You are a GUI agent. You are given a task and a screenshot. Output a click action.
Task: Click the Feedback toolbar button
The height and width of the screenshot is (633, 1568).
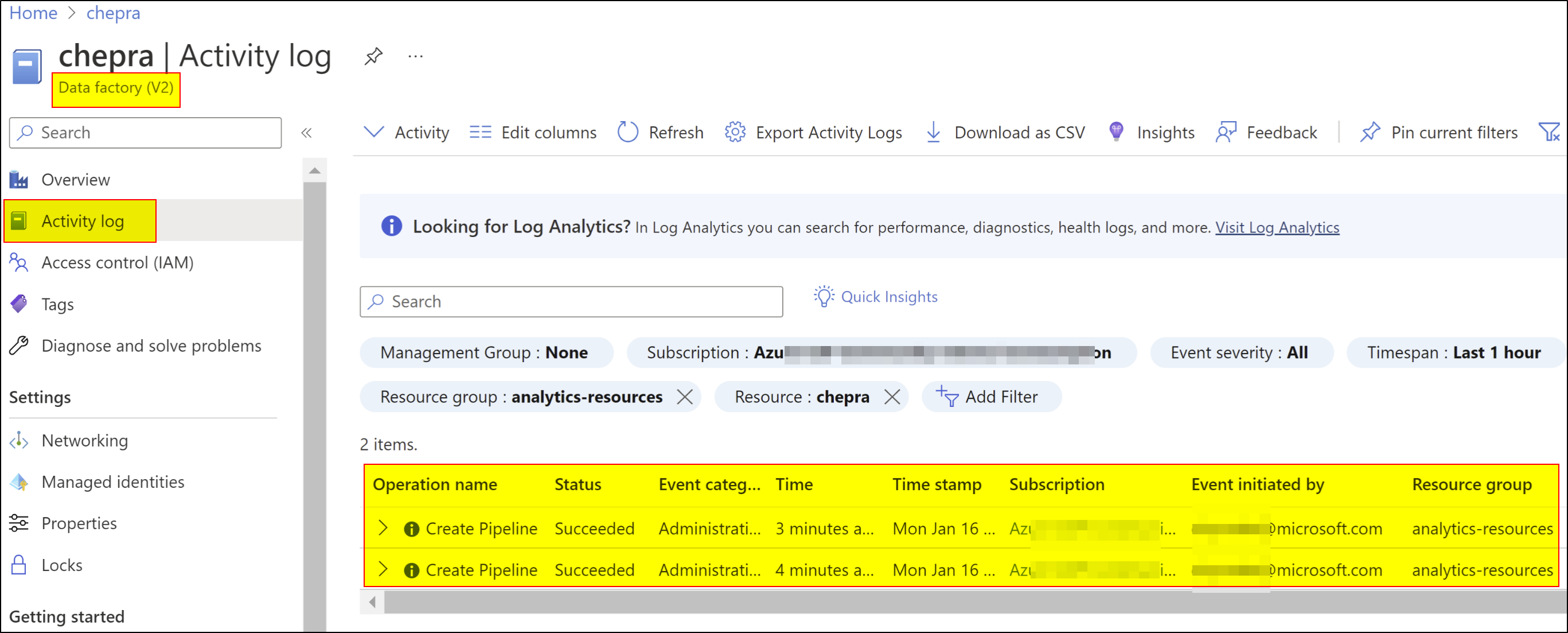[1266, 132]
